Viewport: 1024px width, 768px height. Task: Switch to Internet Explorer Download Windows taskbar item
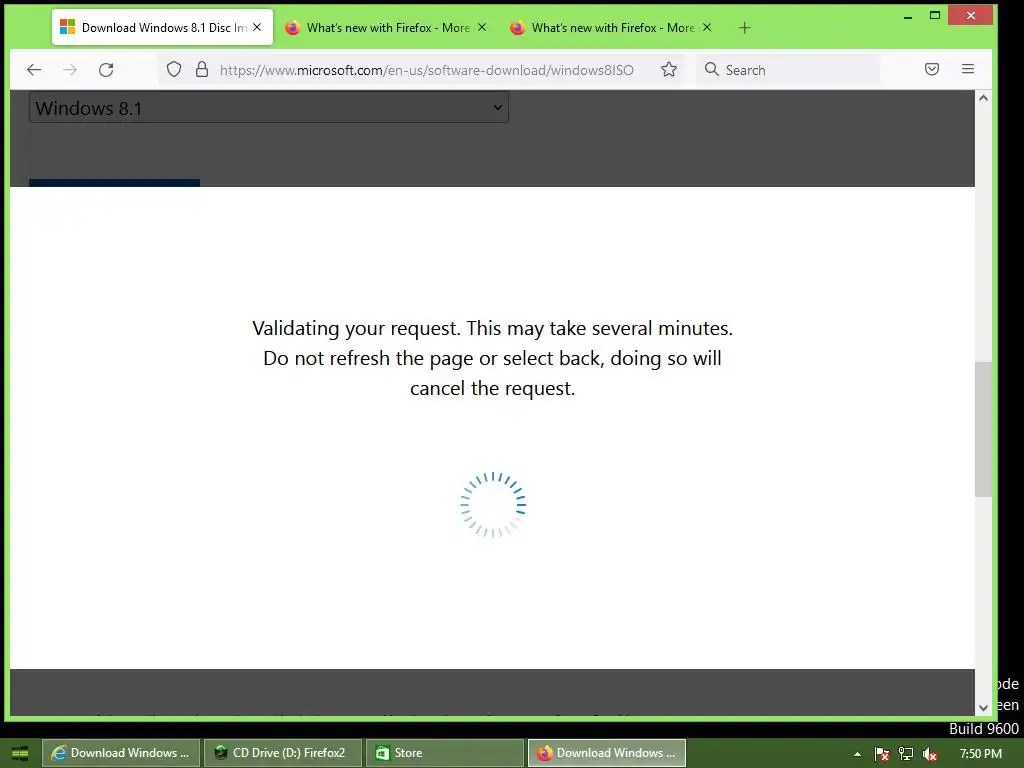click(x=121, y=753)
